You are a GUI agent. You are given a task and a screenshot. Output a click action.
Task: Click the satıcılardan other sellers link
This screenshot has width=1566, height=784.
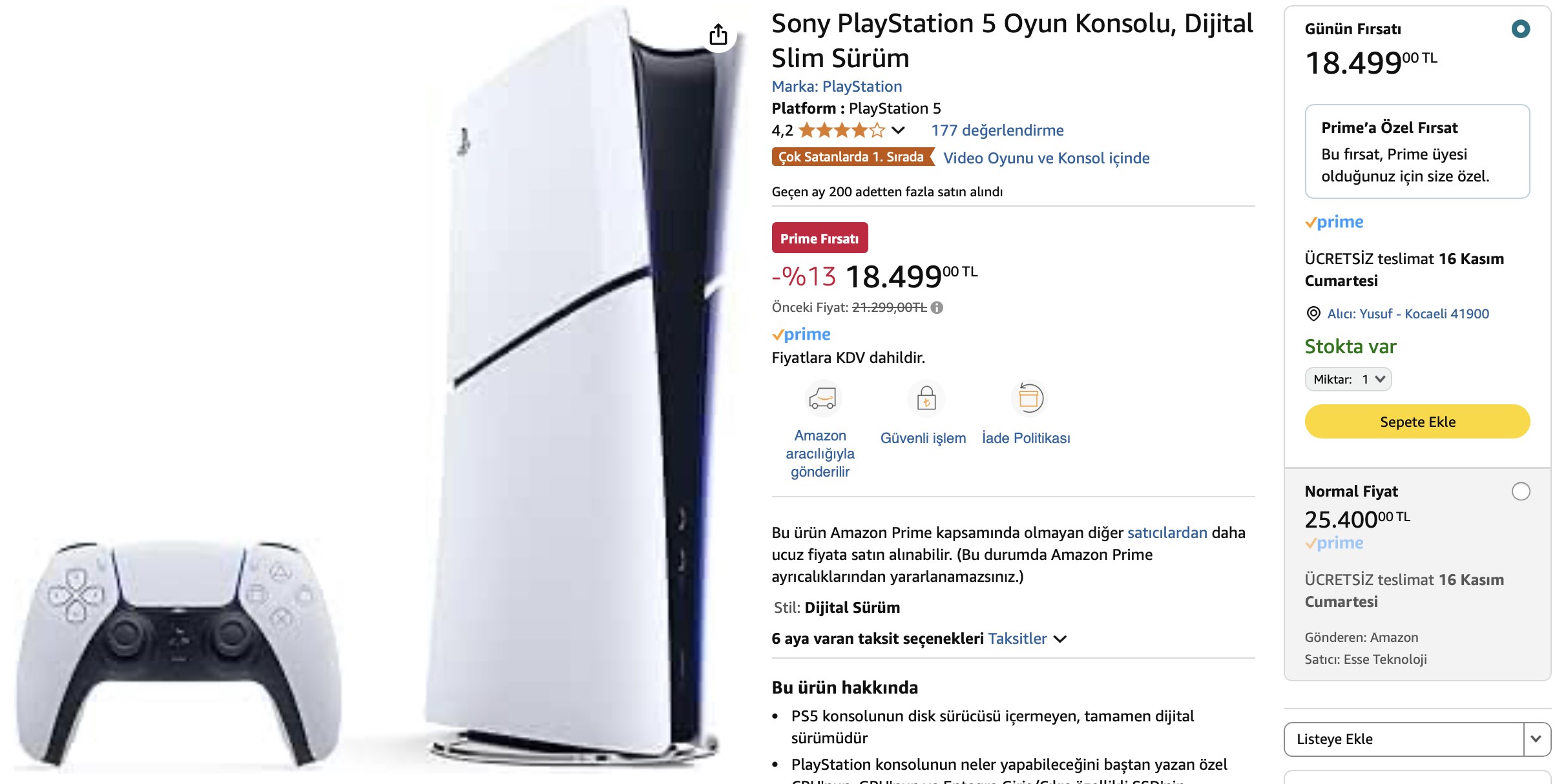[1167, 533]
